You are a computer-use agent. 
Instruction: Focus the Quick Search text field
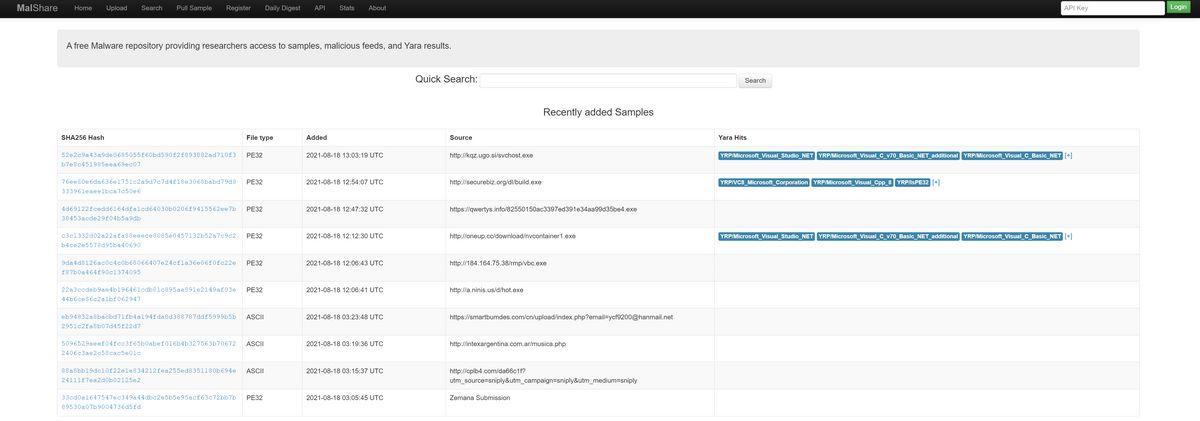608,80
